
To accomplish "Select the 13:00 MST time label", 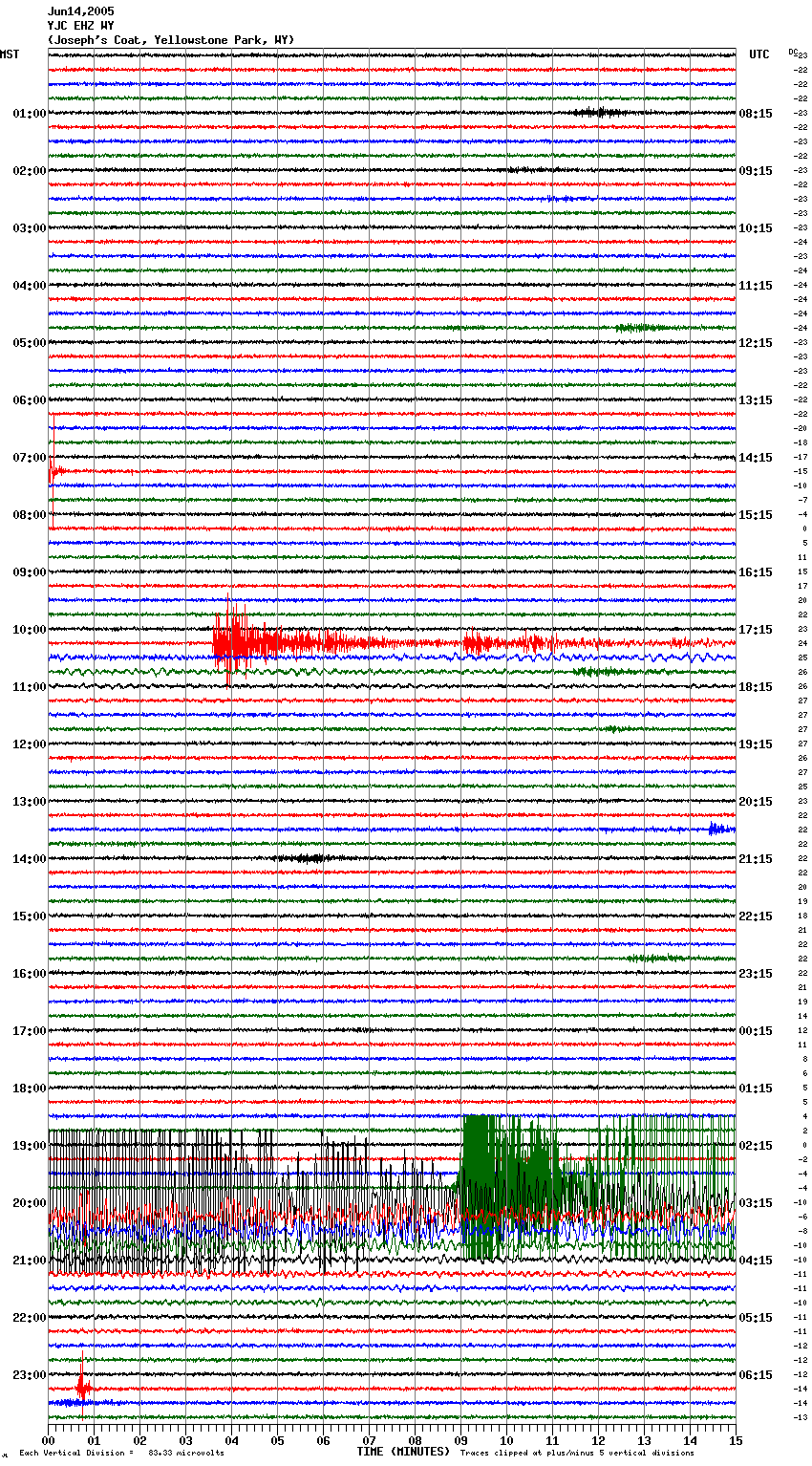I will click(x=30, y=802).
